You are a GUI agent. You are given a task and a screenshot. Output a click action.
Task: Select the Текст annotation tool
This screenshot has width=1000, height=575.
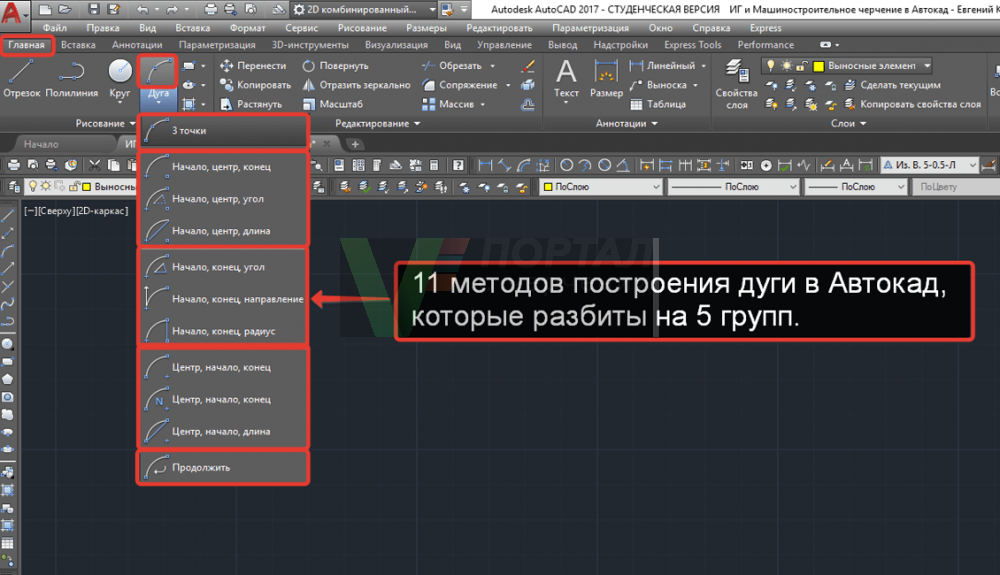pos(566,79)
